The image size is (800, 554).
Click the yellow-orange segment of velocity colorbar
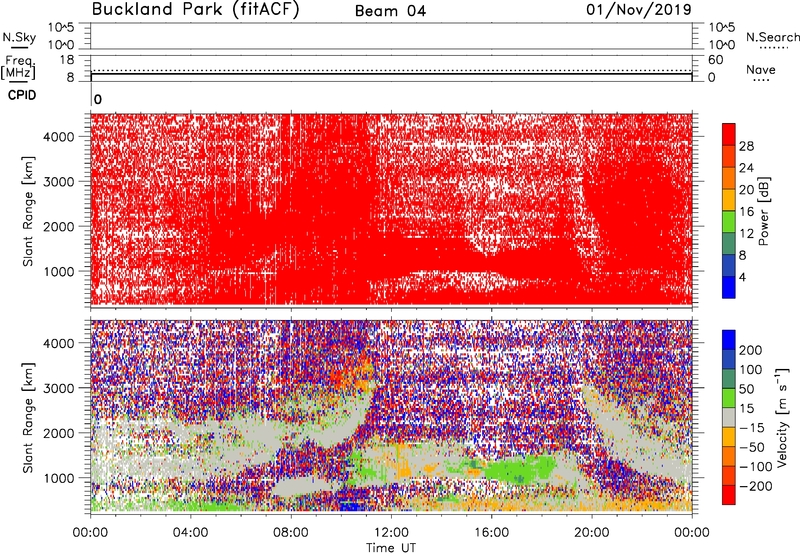(x=729, y=437)
